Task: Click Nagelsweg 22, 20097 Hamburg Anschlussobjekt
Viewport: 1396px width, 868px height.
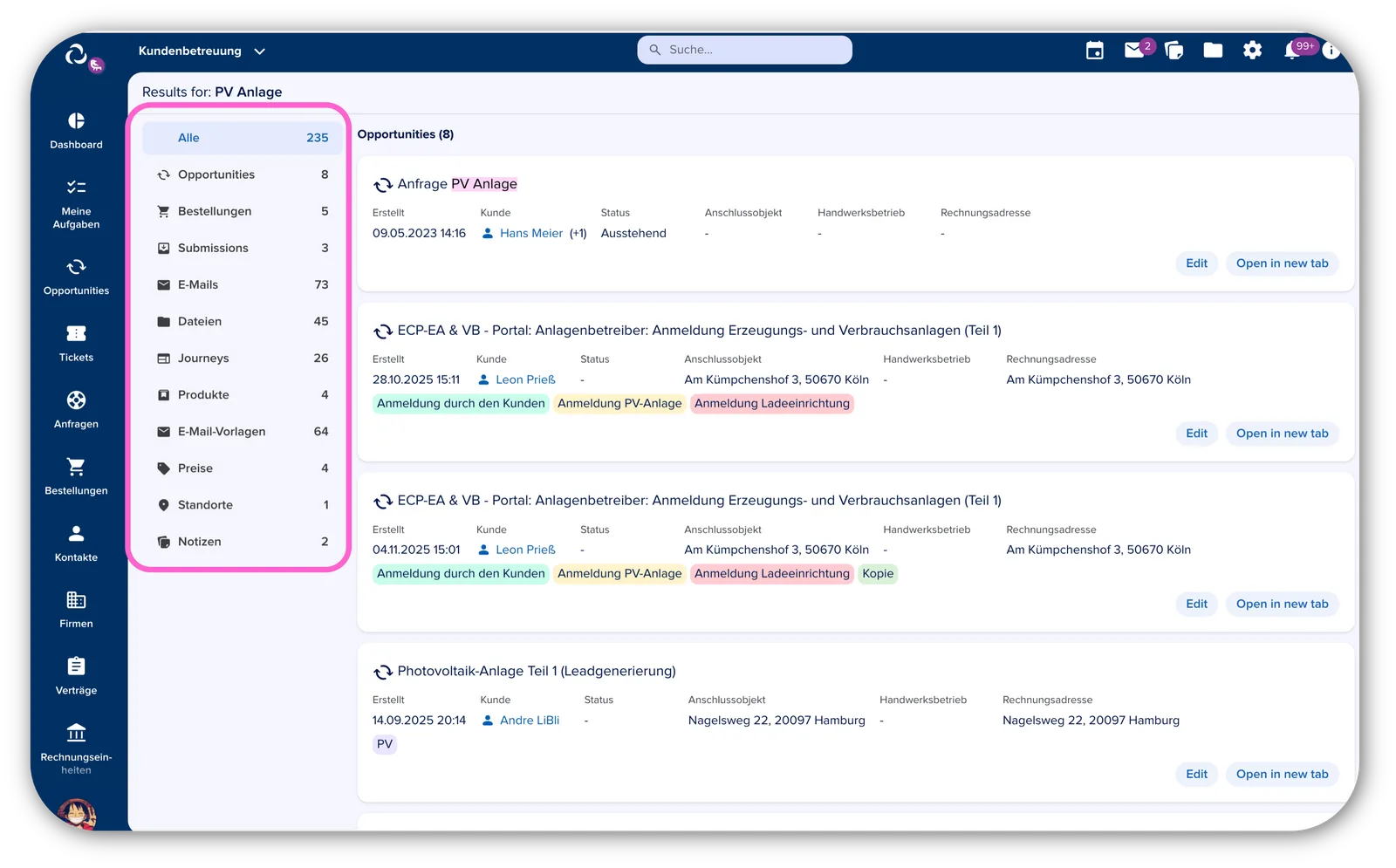Action: (777, 721)
